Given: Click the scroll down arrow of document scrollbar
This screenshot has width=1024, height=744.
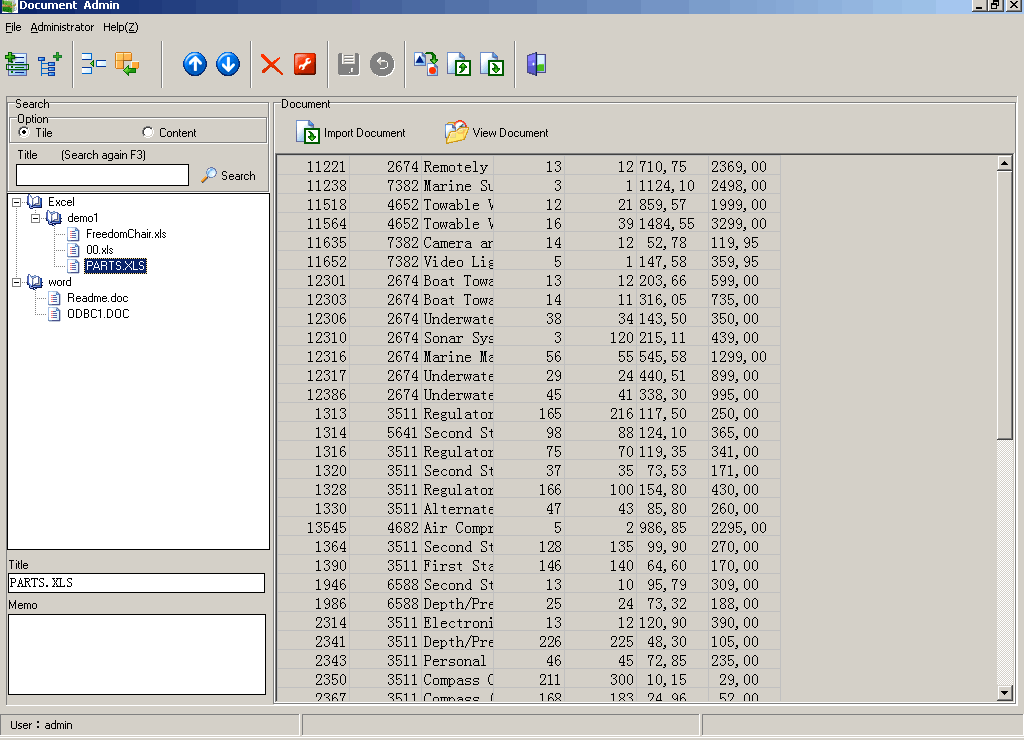Looking at the screenshot, I should pyautogui.click(x=1005, y=693).
